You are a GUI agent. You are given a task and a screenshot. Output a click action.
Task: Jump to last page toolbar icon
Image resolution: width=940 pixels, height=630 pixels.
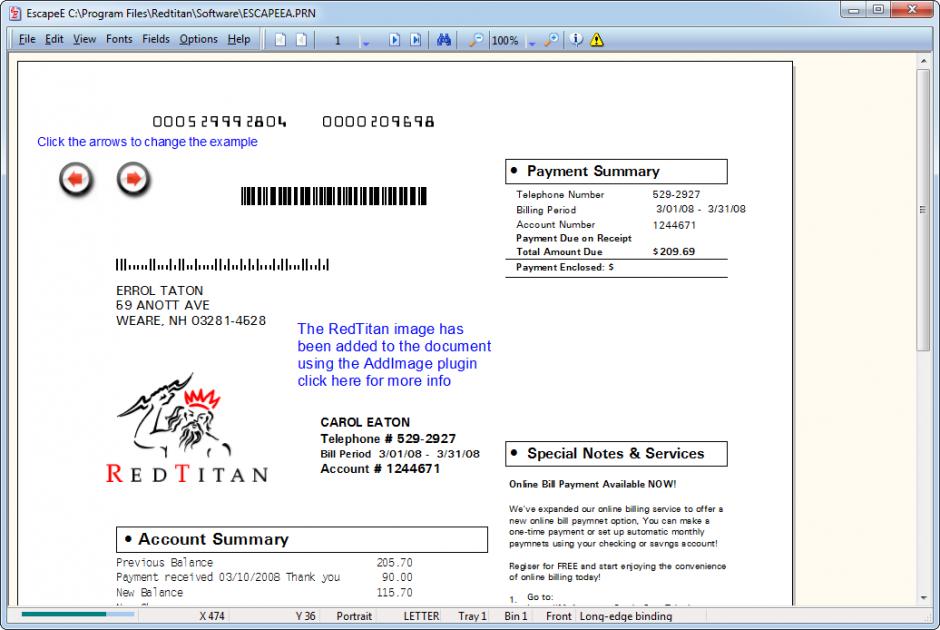click(x=415, y=40)
